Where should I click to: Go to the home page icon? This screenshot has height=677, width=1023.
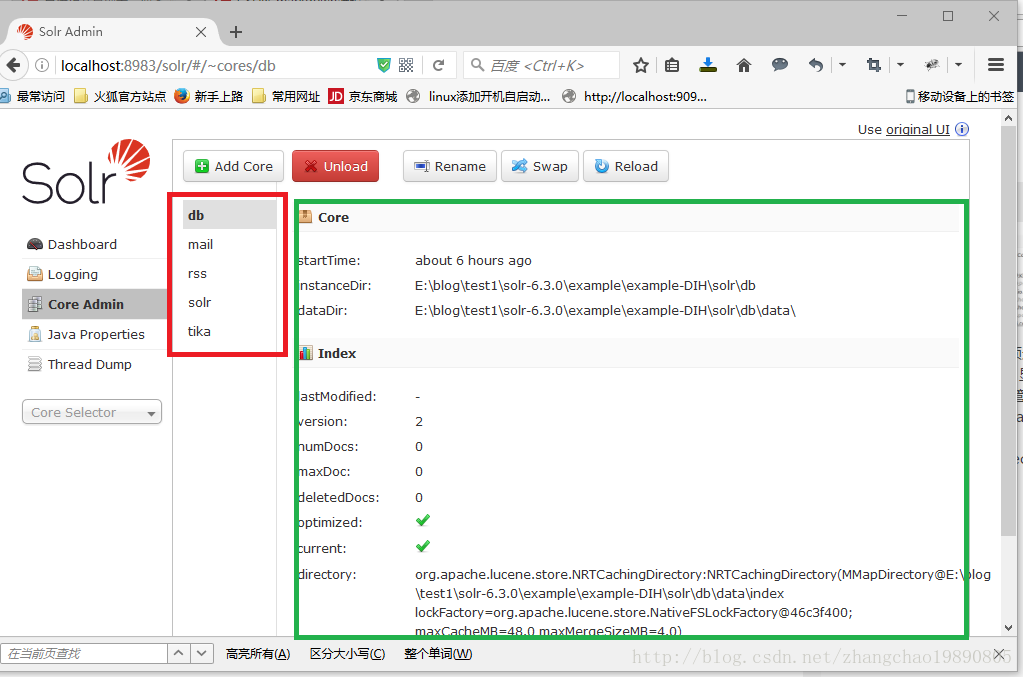click(x=744, y=65)
